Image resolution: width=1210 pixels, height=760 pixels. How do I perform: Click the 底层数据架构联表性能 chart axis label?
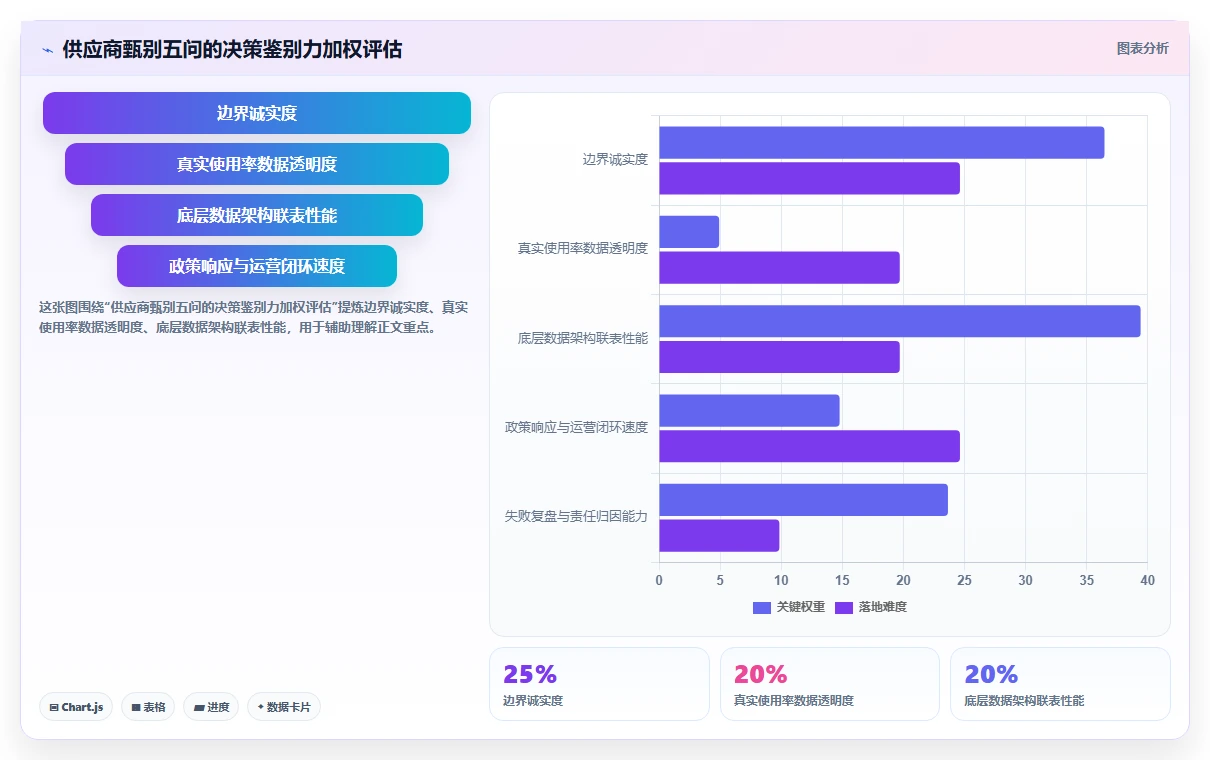[582, 338]
